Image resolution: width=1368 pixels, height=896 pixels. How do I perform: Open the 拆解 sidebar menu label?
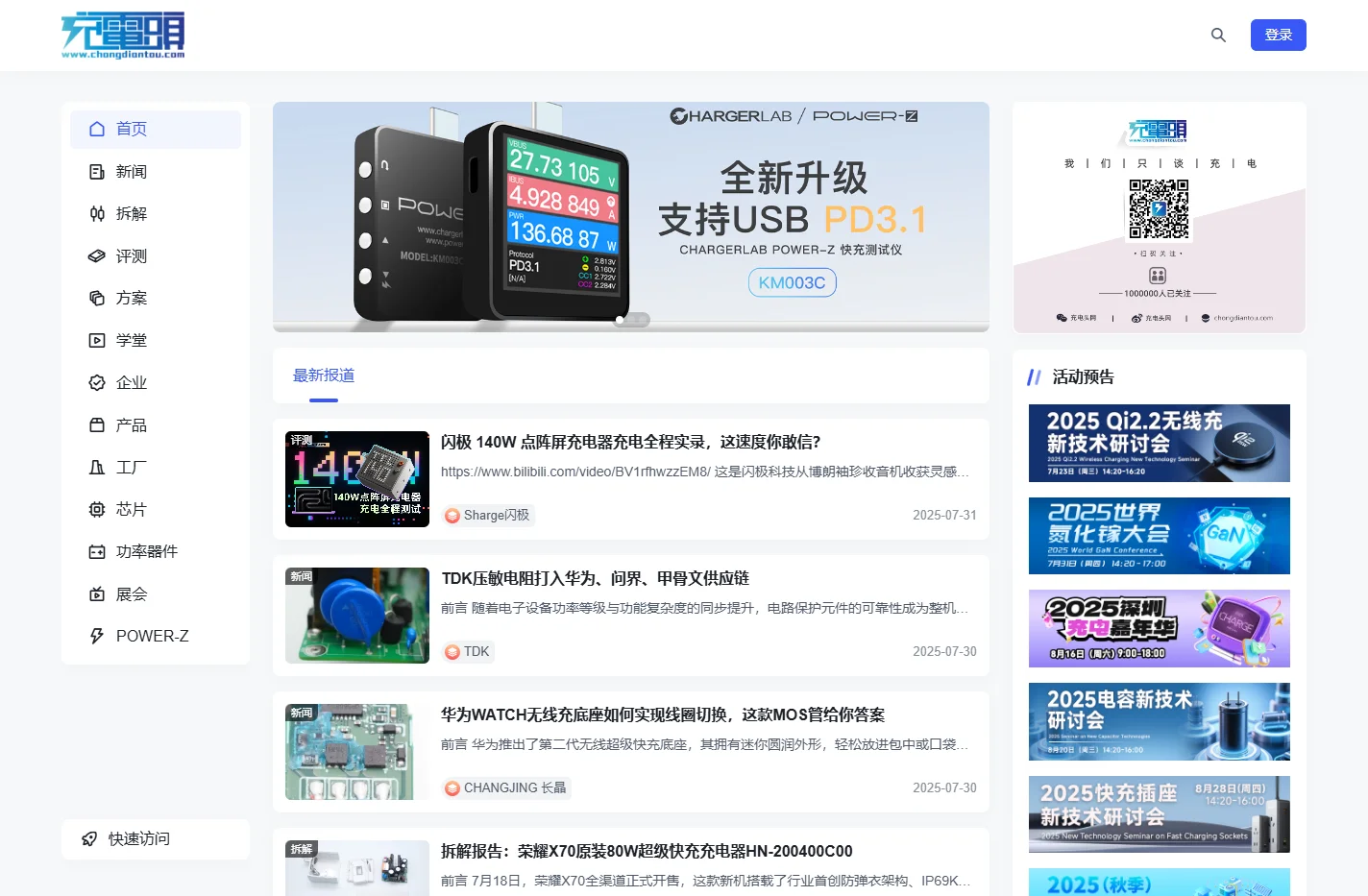pyautogui.click(x=132, y=214)
